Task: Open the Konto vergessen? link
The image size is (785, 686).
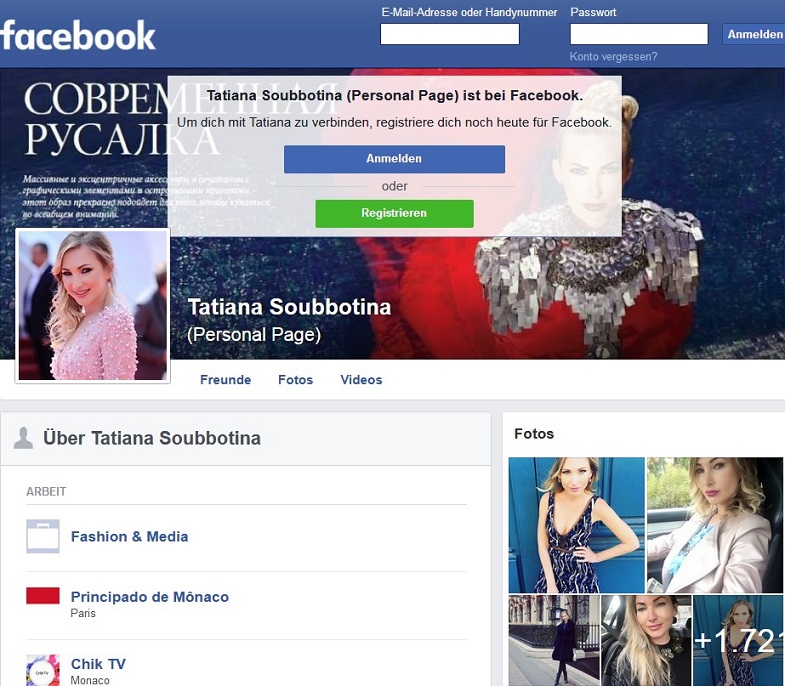Action: click(613, 57)
